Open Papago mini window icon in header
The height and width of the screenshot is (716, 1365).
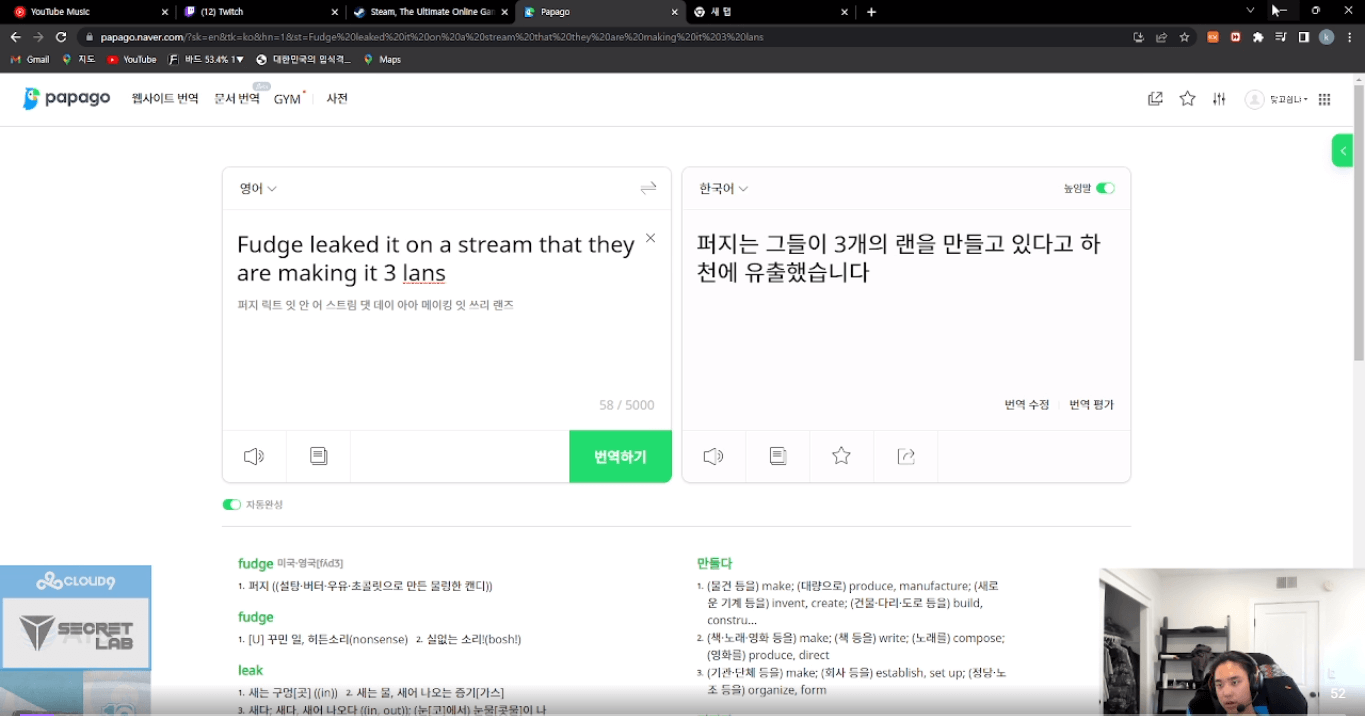pyautogui.click(x=1155, y=99)
